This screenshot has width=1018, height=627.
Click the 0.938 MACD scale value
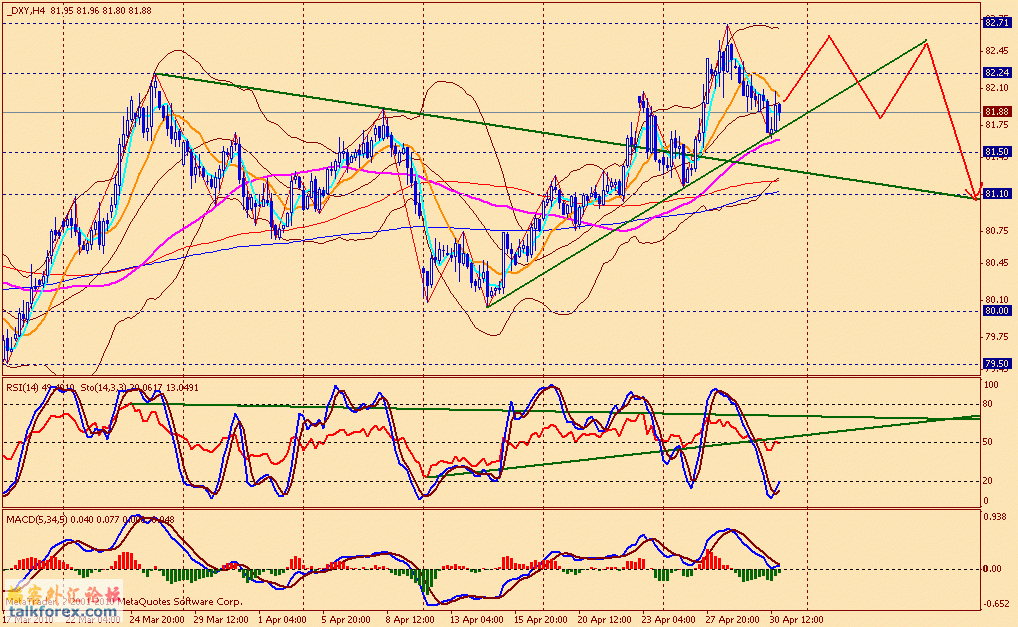point(995,517)
